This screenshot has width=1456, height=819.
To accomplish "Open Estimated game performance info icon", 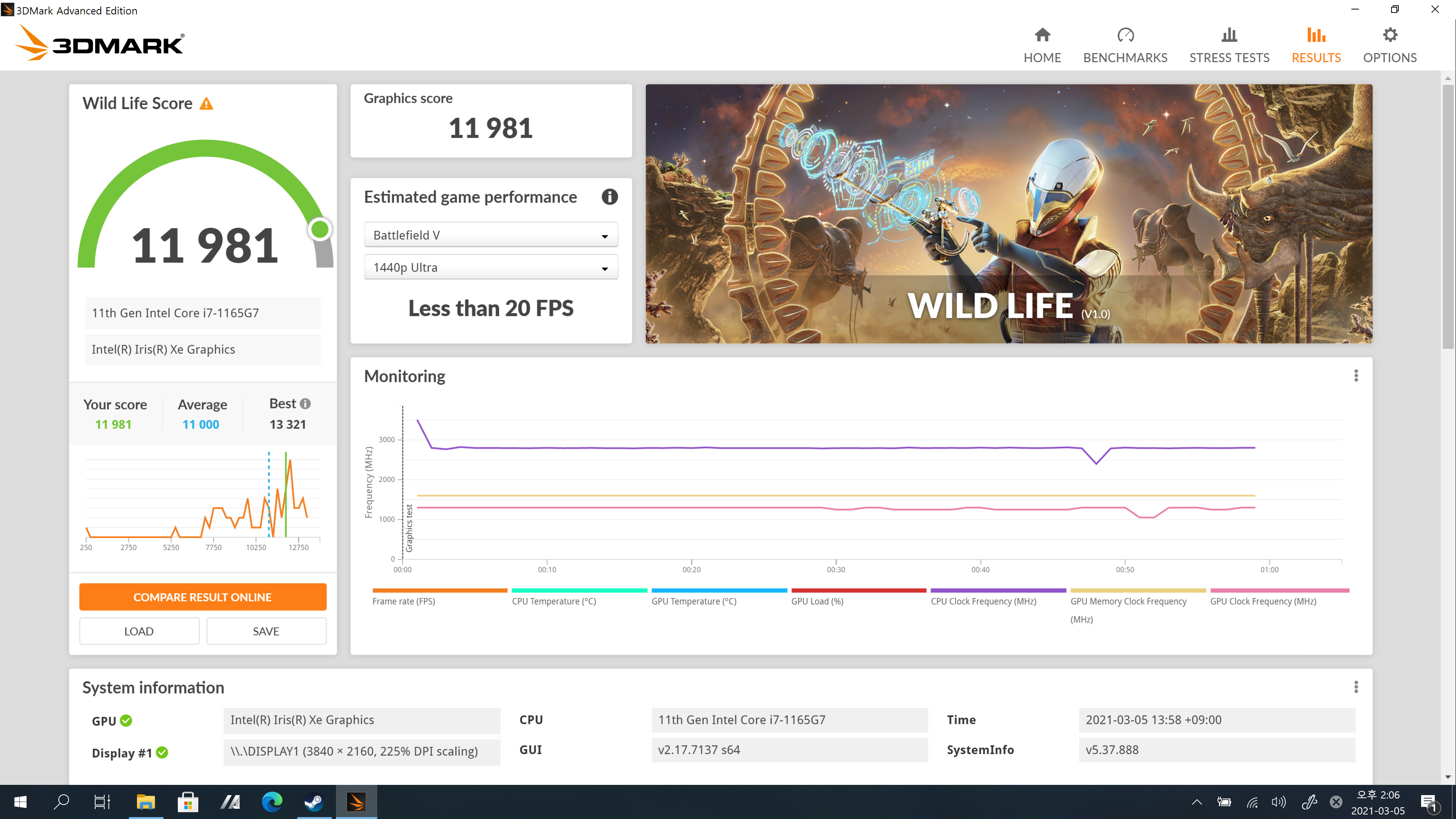I will click(609, 197).
